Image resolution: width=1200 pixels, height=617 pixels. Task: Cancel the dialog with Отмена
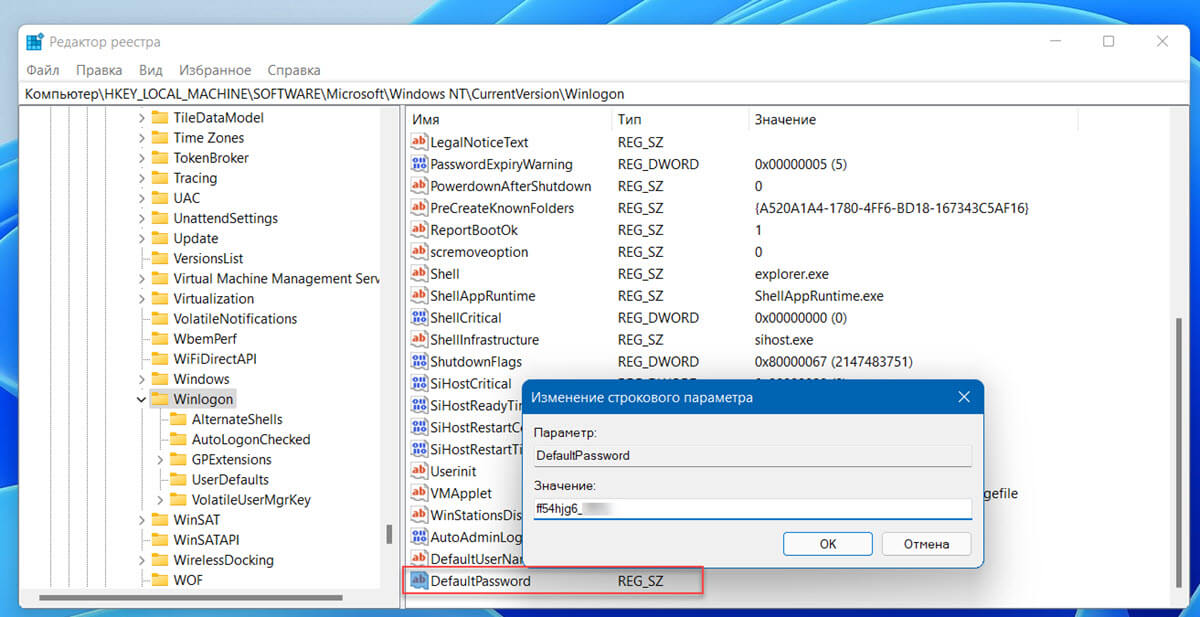[x=926, y=544]
